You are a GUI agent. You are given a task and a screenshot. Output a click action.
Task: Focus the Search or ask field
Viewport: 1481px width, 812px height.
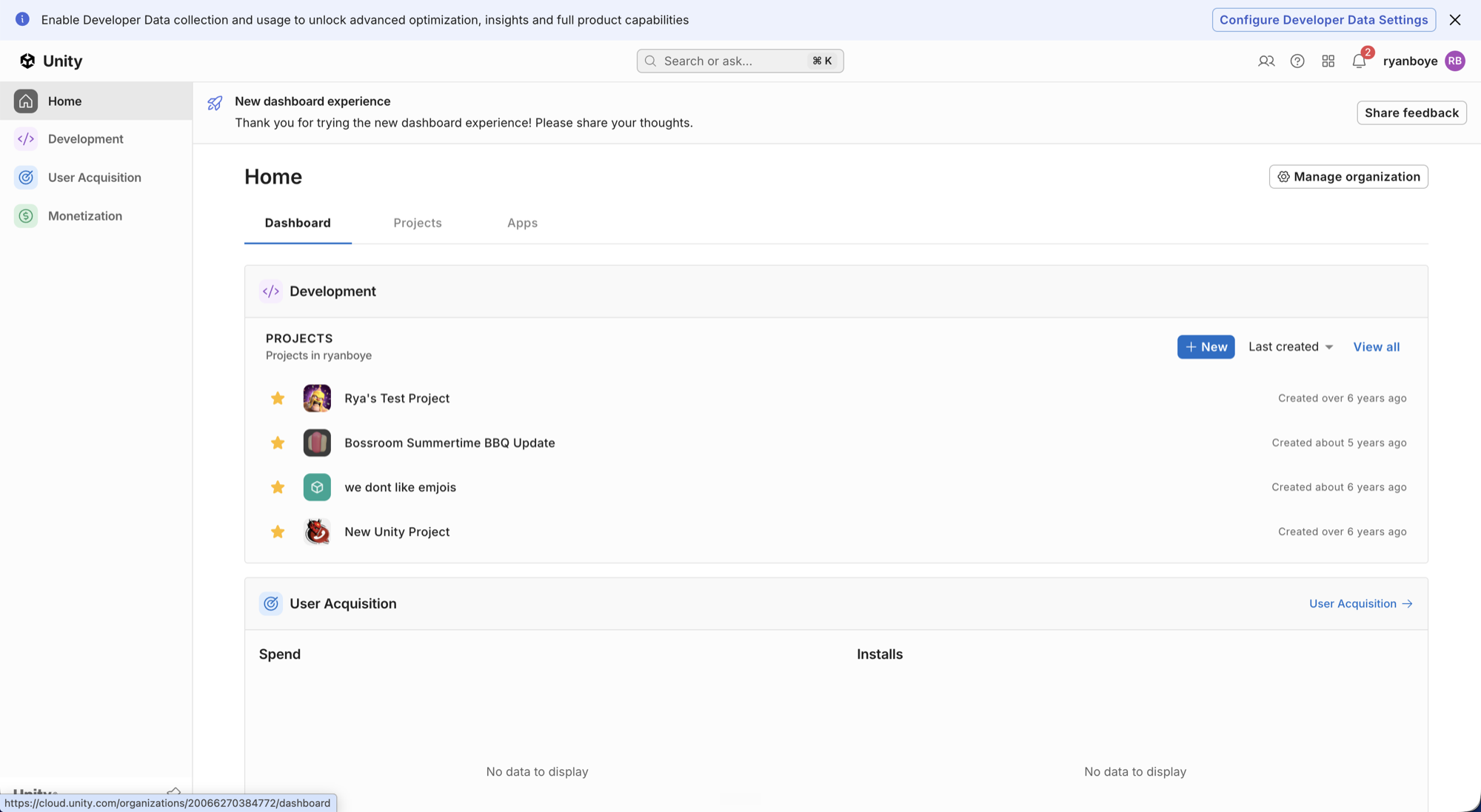(740, 61)
